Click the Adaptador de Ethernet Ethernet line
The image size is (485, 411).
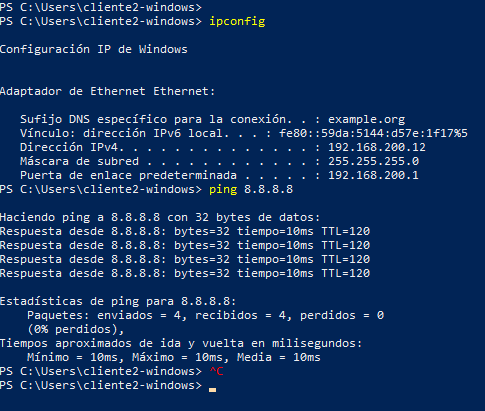pos(108,91)
